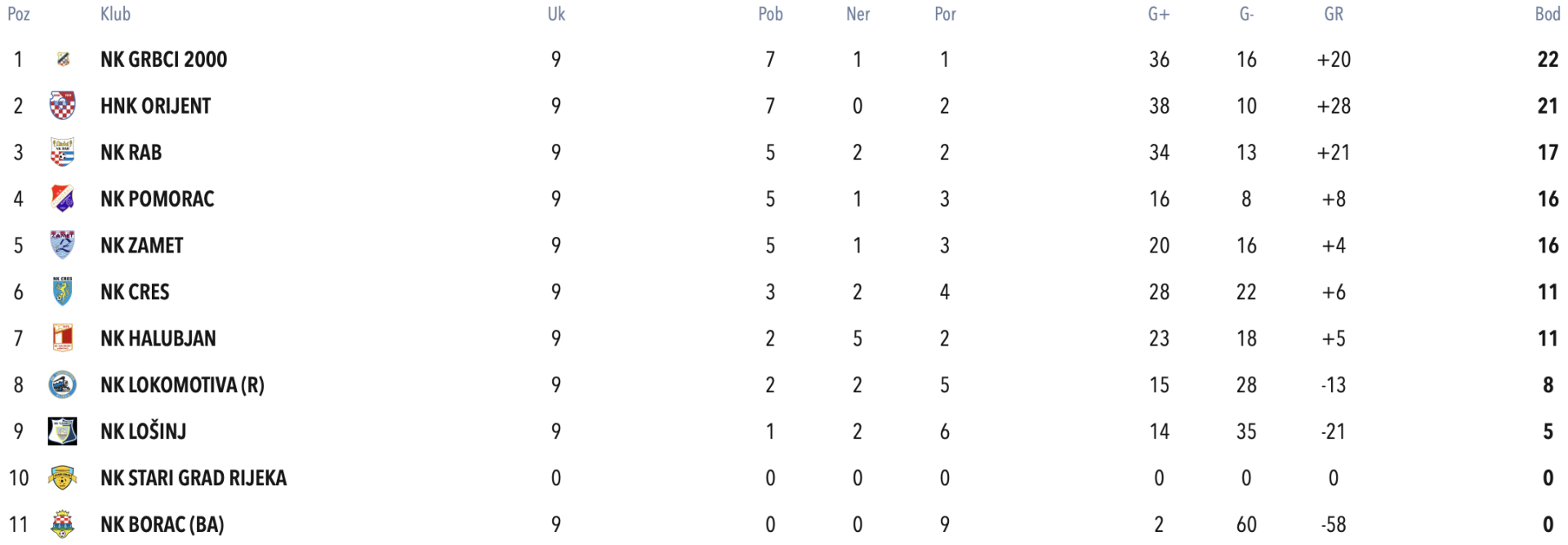Sort table by the Bod column header
This screenshot has height=545, width=1568.
click(1547, 14)
